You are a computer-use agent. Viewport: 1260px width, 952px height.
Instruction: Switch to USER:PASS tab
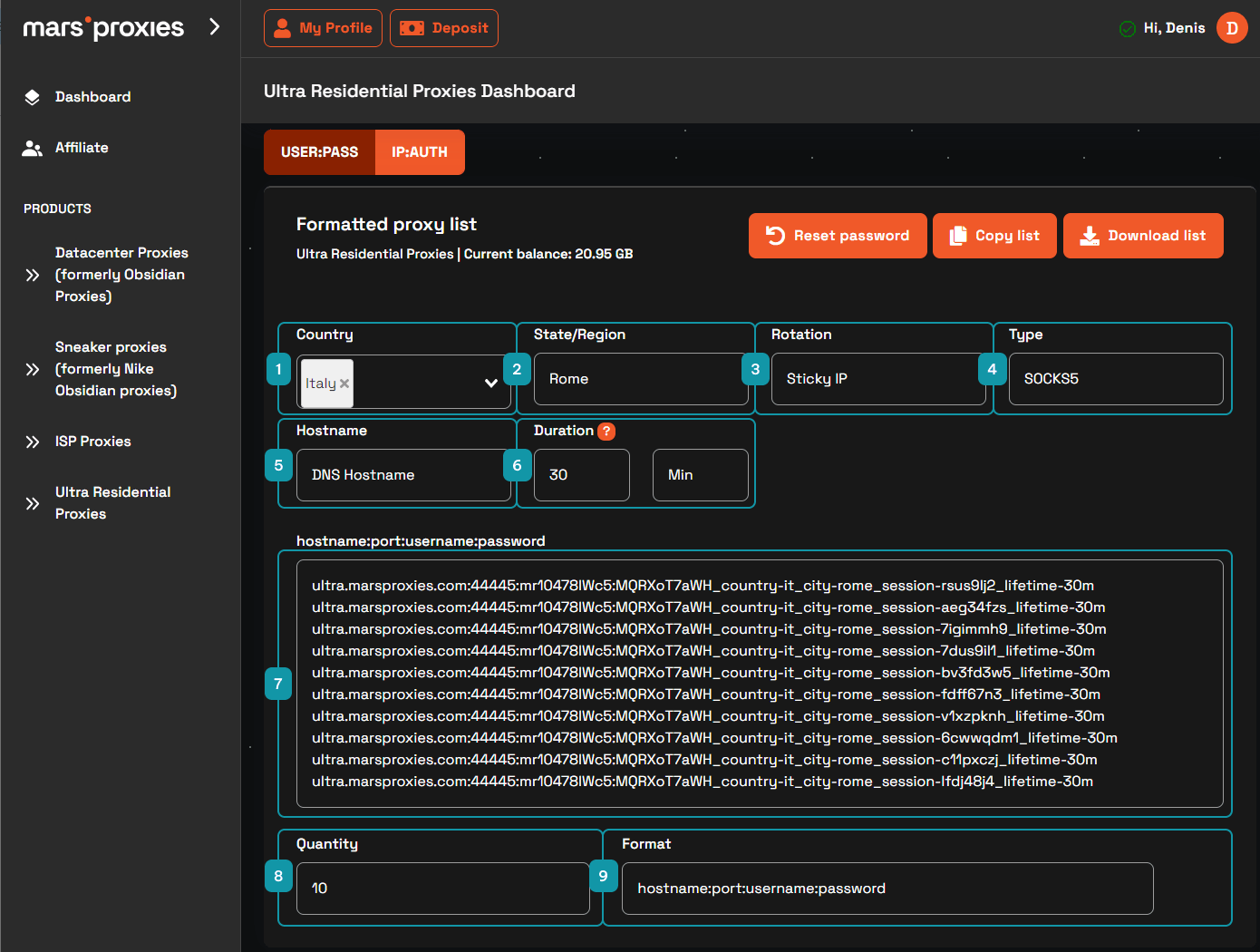click(x=319, y=152)
